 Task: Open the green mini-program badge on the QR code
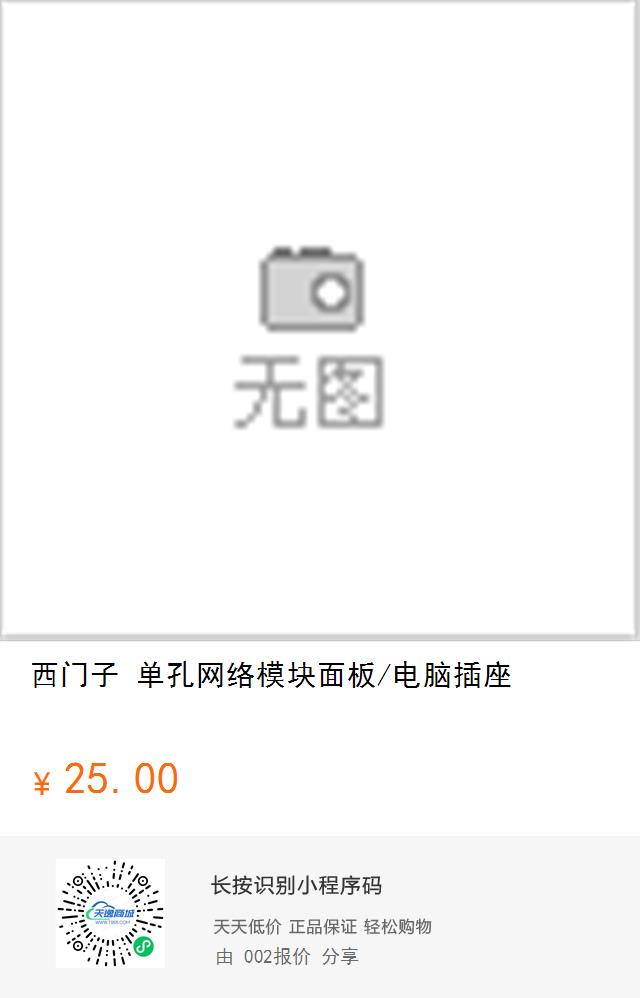tap(144, 946)
